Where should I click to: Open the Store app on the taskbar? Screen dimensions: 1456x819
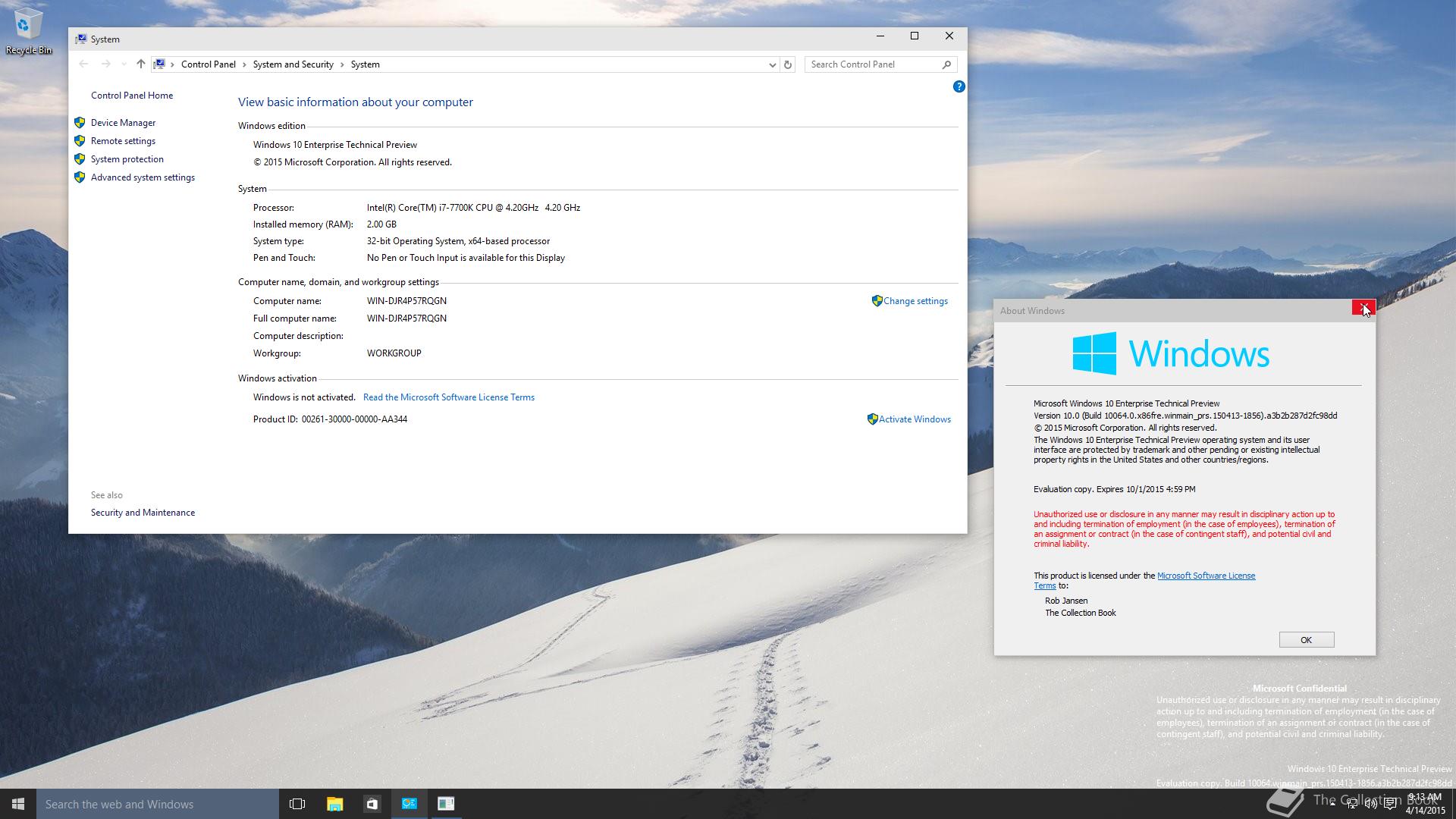click(372, 804)
